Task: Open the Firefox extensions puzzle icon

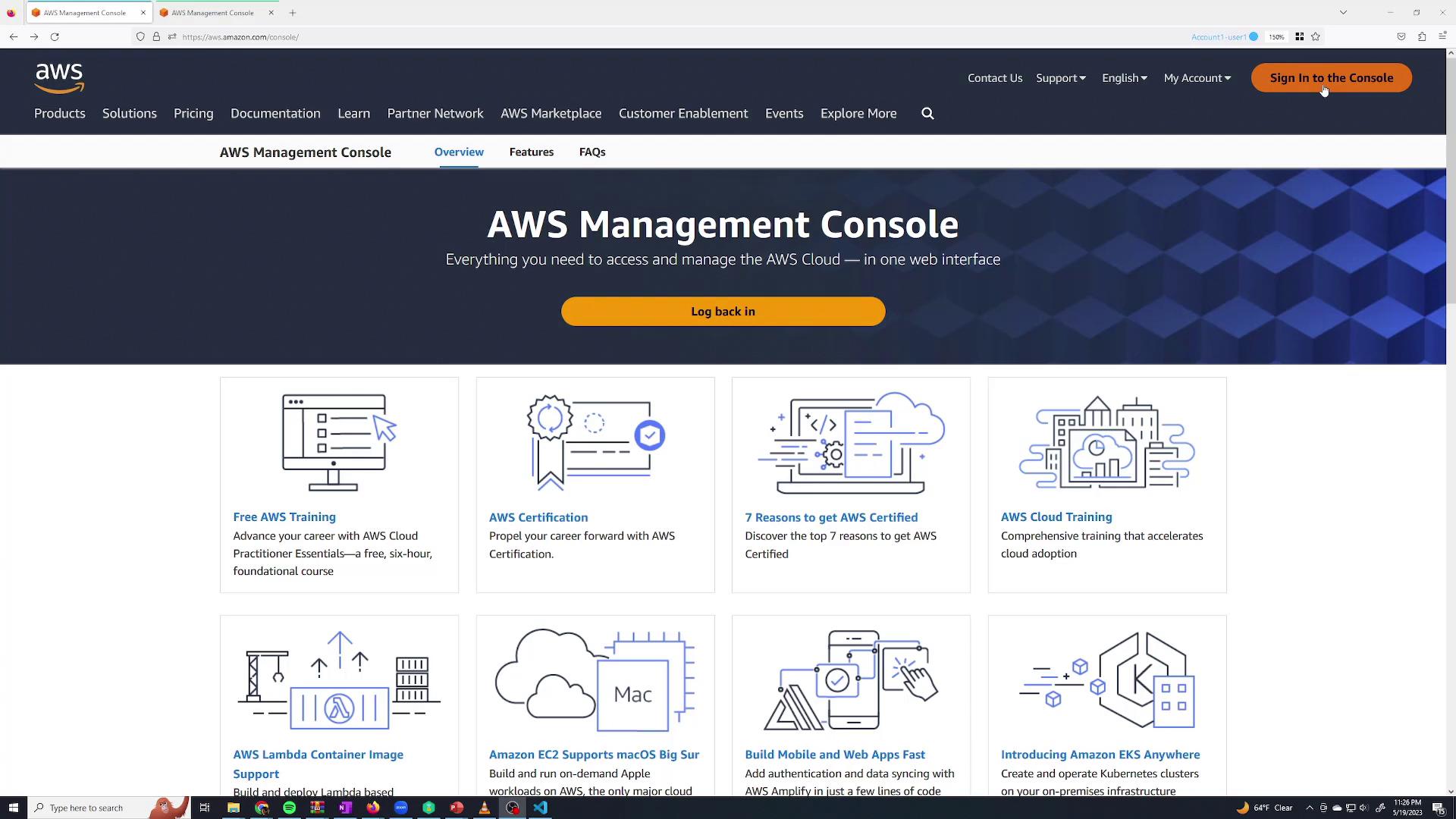Action: click(1422, 36)
